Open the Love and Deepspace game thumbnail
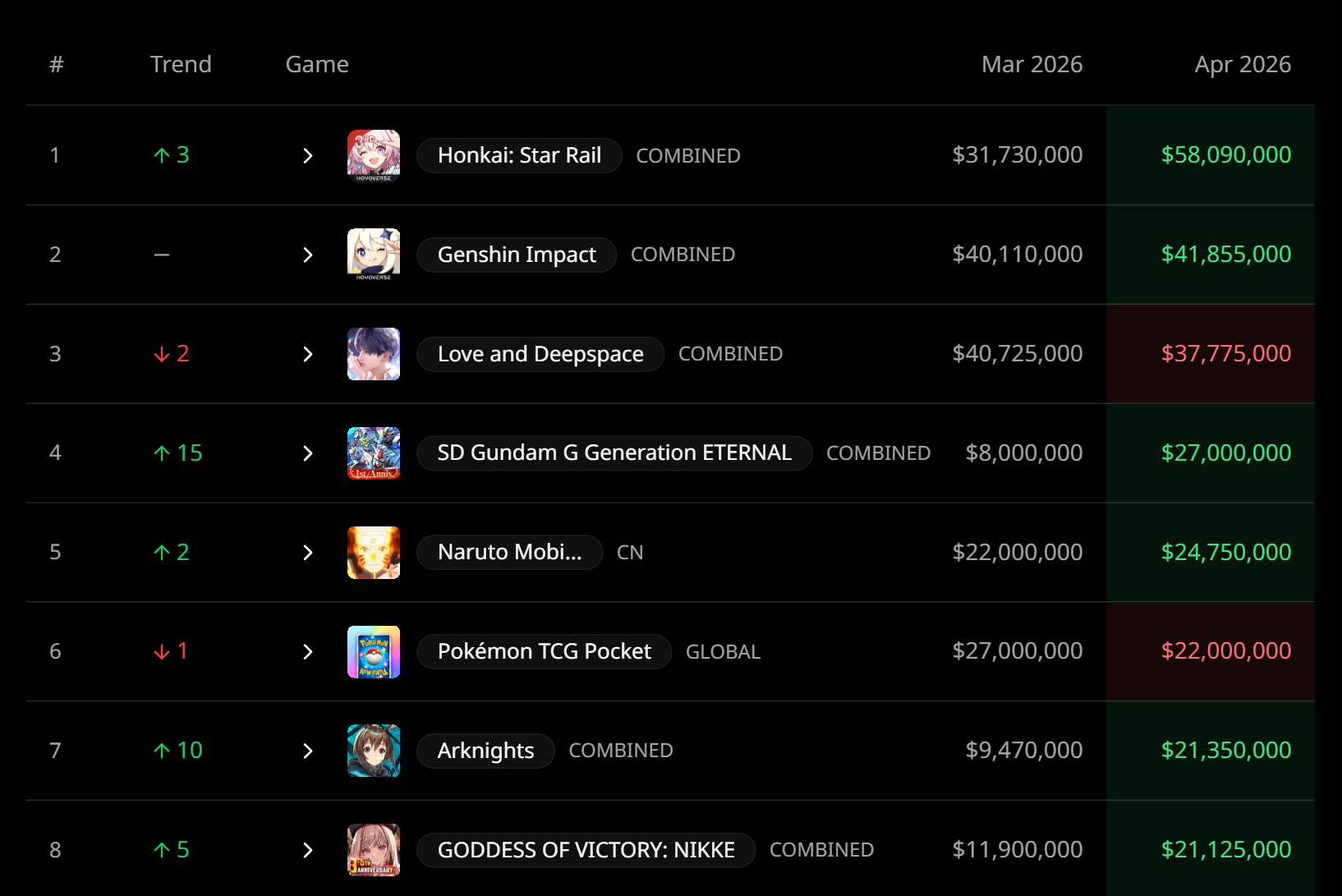Screen dimensions: 1342x896 pyautogui.click(x=374, y=354)
